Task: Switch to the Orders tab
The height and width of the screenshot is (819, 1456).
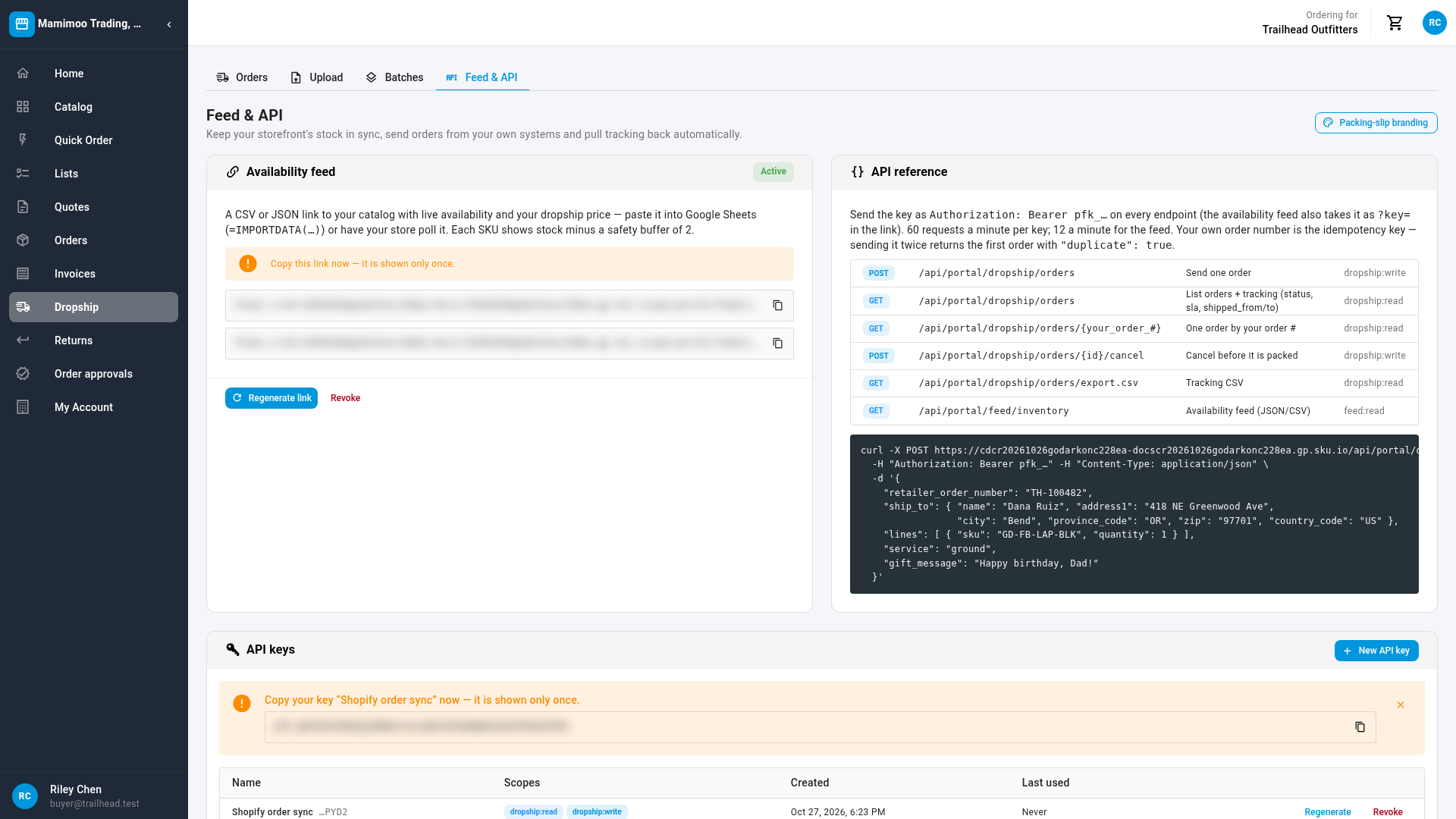Action: (242, 77)
